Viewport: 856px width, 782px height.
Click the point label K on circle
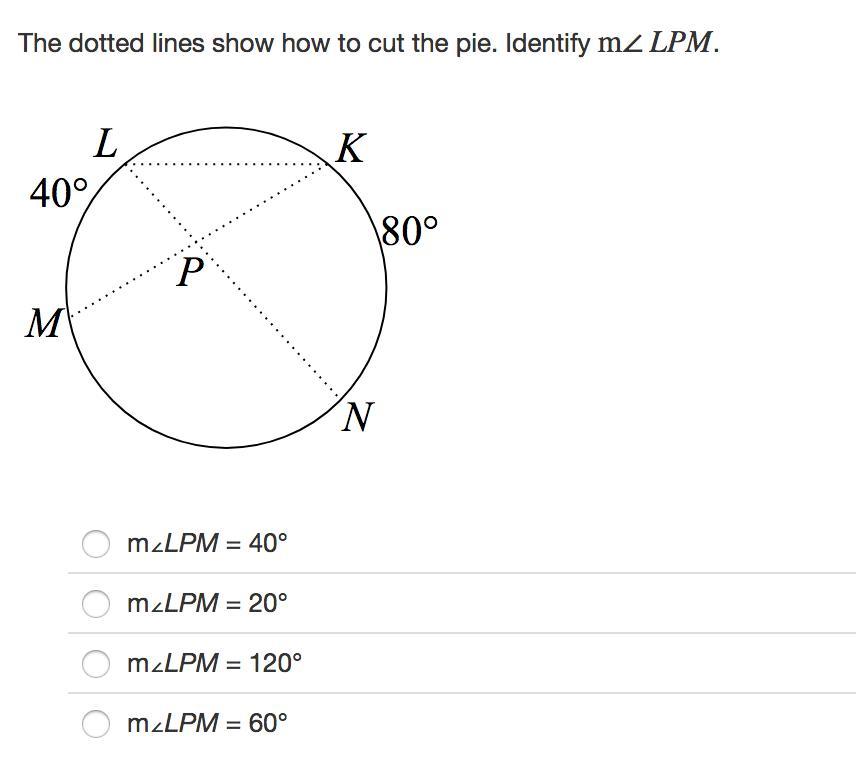point(350,149)
